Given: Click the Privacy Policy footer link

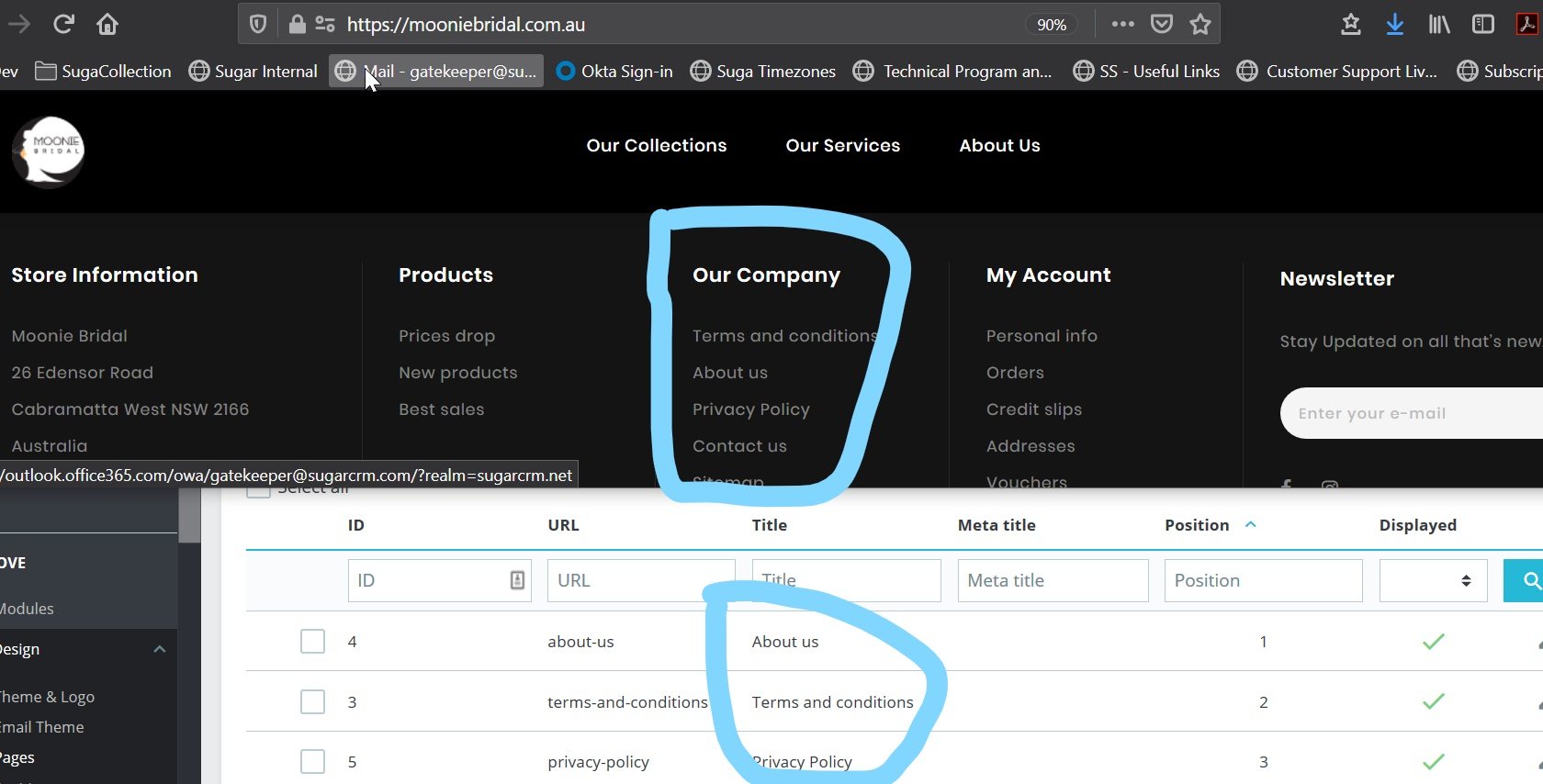Looking at the screenshot, I should coord(750,409).
